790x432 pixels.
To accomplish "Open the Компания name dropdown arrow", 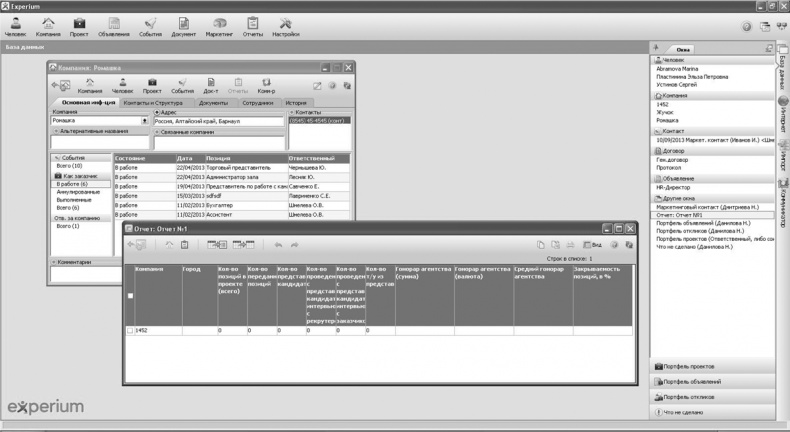I will point(146,121).
